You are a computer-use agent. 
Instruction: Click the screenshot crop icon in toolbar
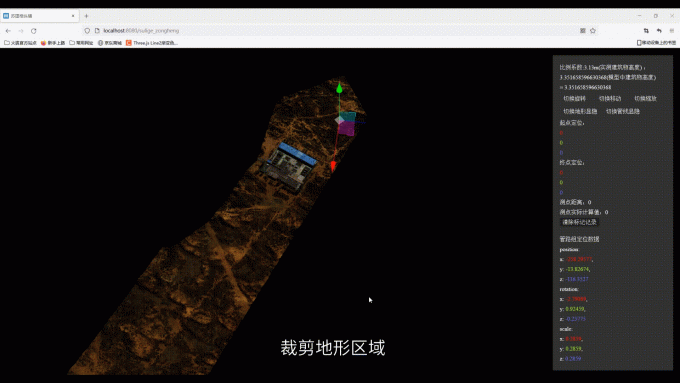pyautogui.click(x=646, y=31)
